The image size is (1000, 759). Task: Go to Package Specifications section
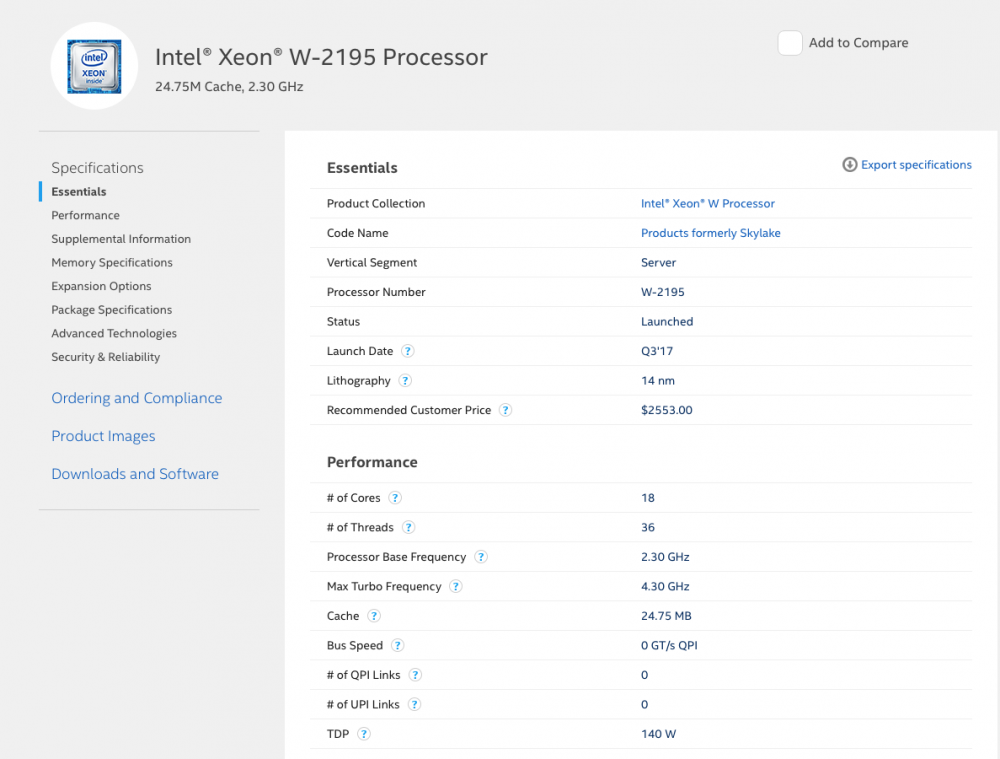pyautogui.click(x=112, y=309)
